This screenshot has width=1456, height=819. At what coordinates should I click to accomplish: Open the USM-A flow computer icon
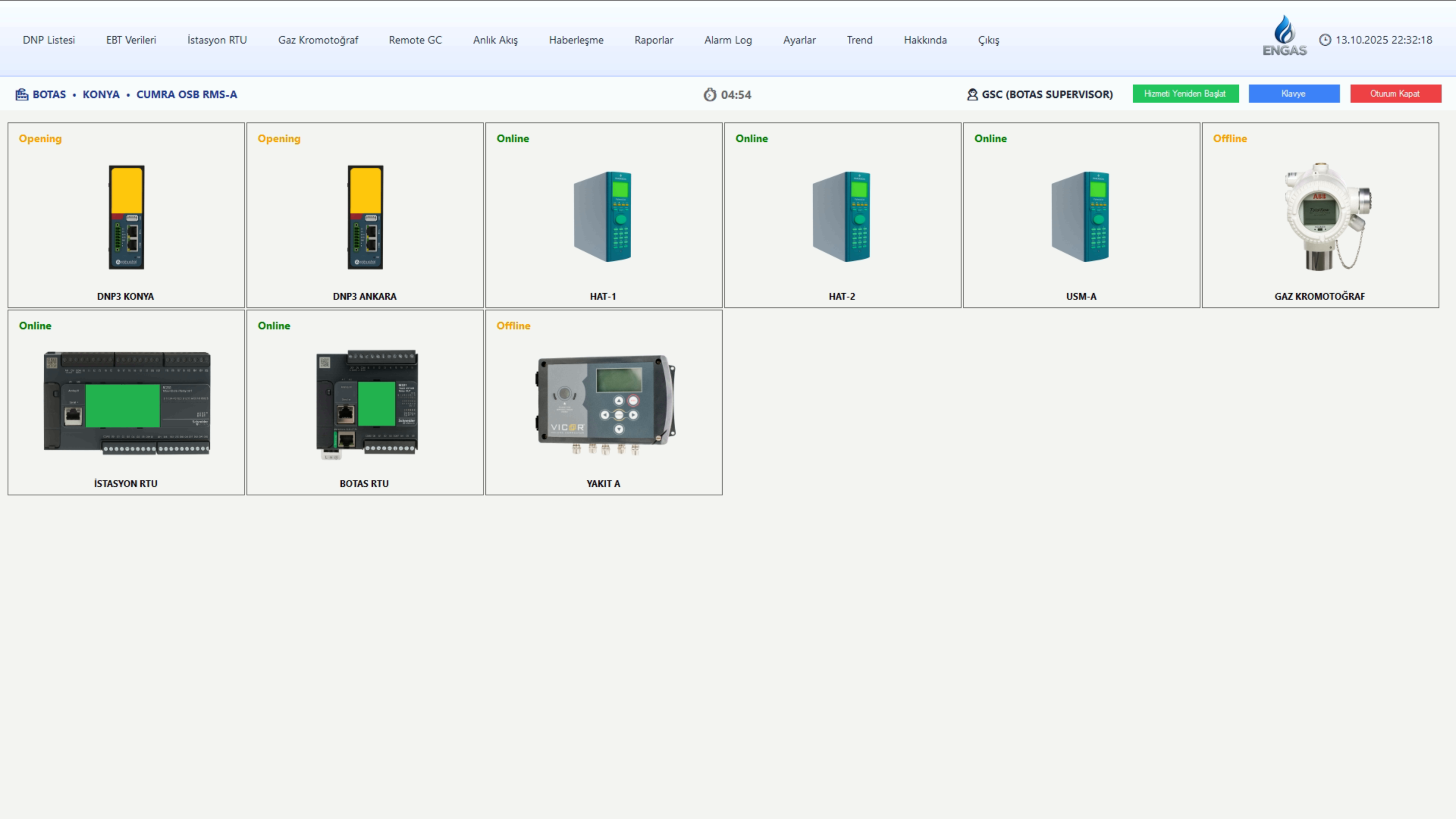pyautogui.click(x=1081, y=216)
